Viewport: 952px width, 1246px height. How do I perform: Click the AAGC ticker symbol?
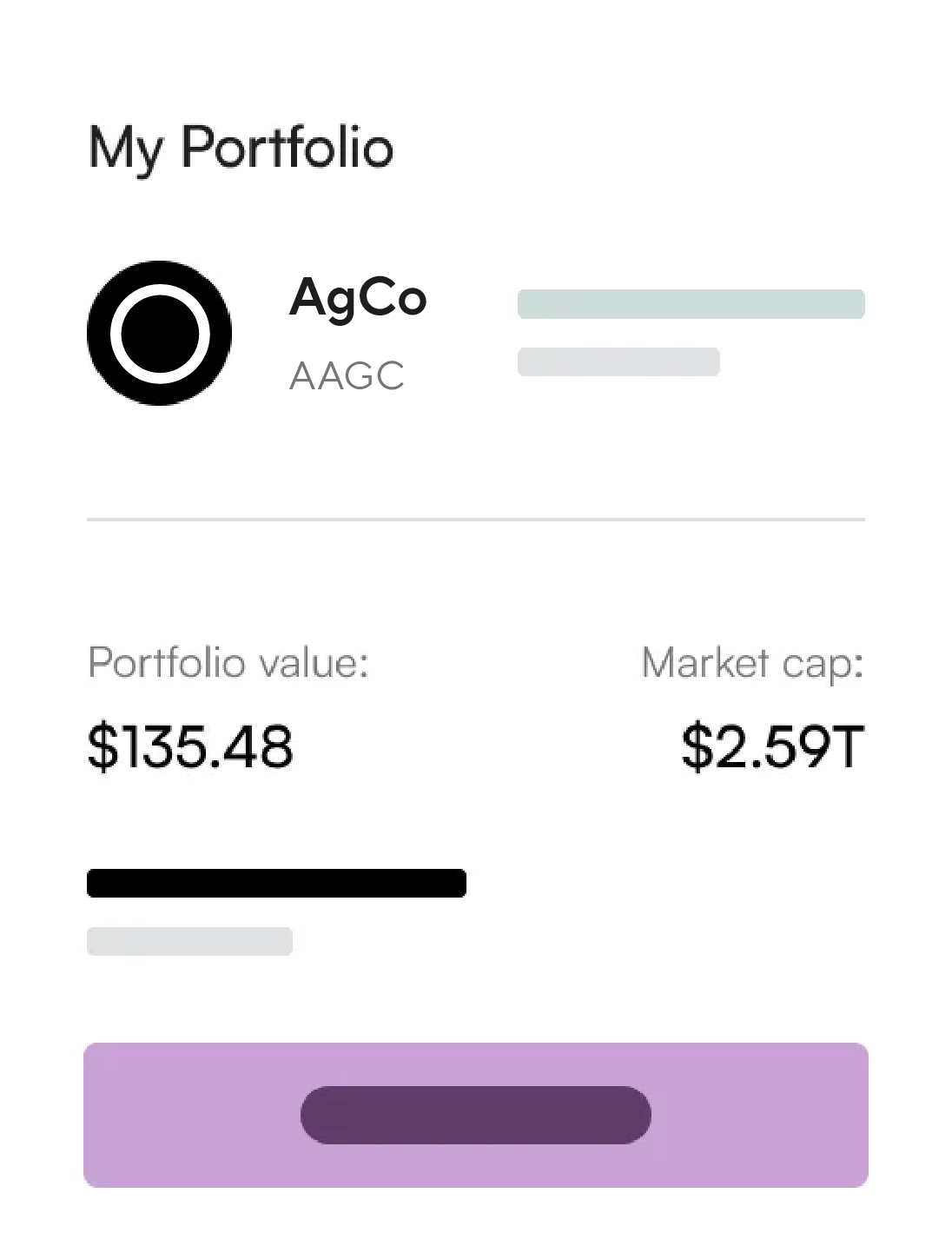point(347,376)
